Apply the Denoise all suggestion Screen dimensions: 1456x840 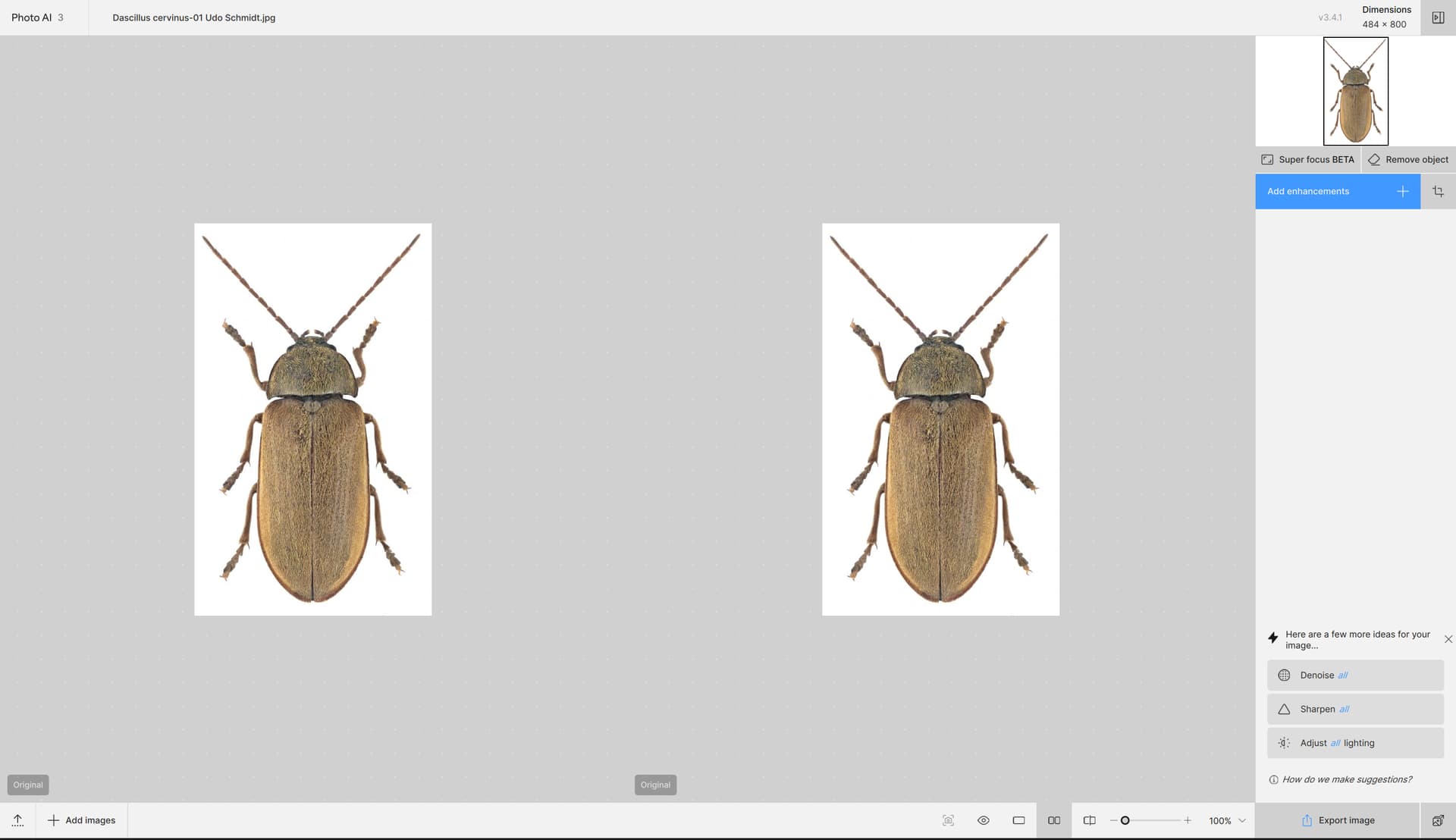(1354, 675)
